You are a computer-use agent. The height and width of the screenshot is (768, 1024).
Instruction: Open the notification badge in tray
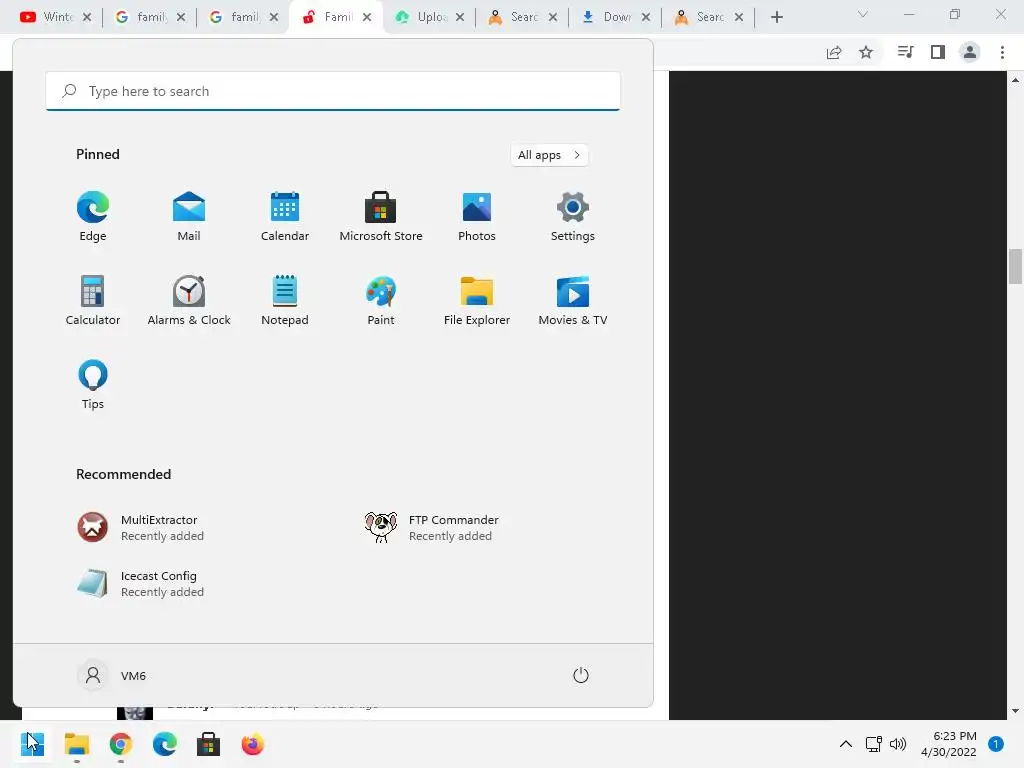coord(996,744)
